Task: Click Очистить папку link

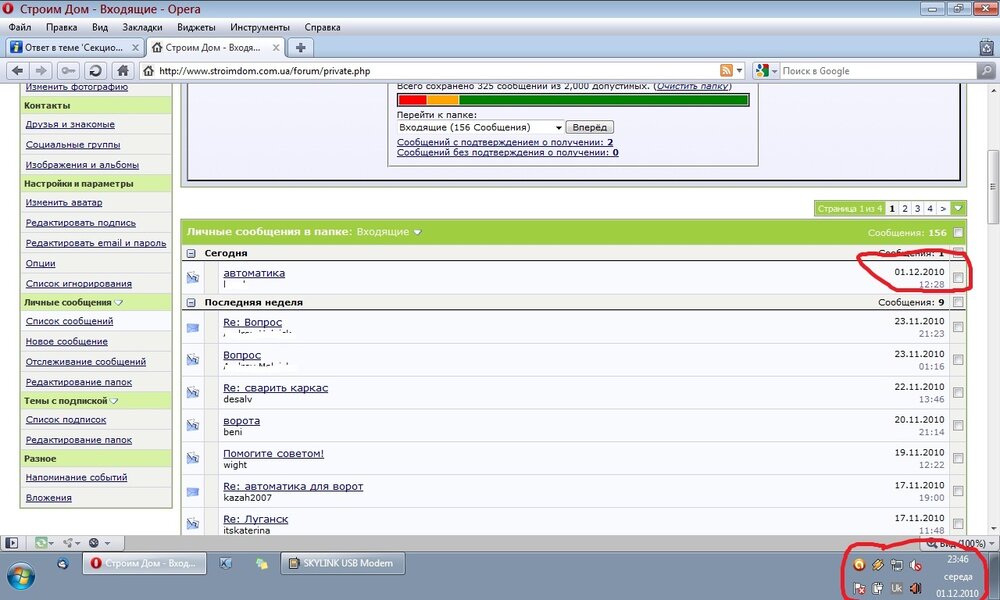Action: point(692,86)
